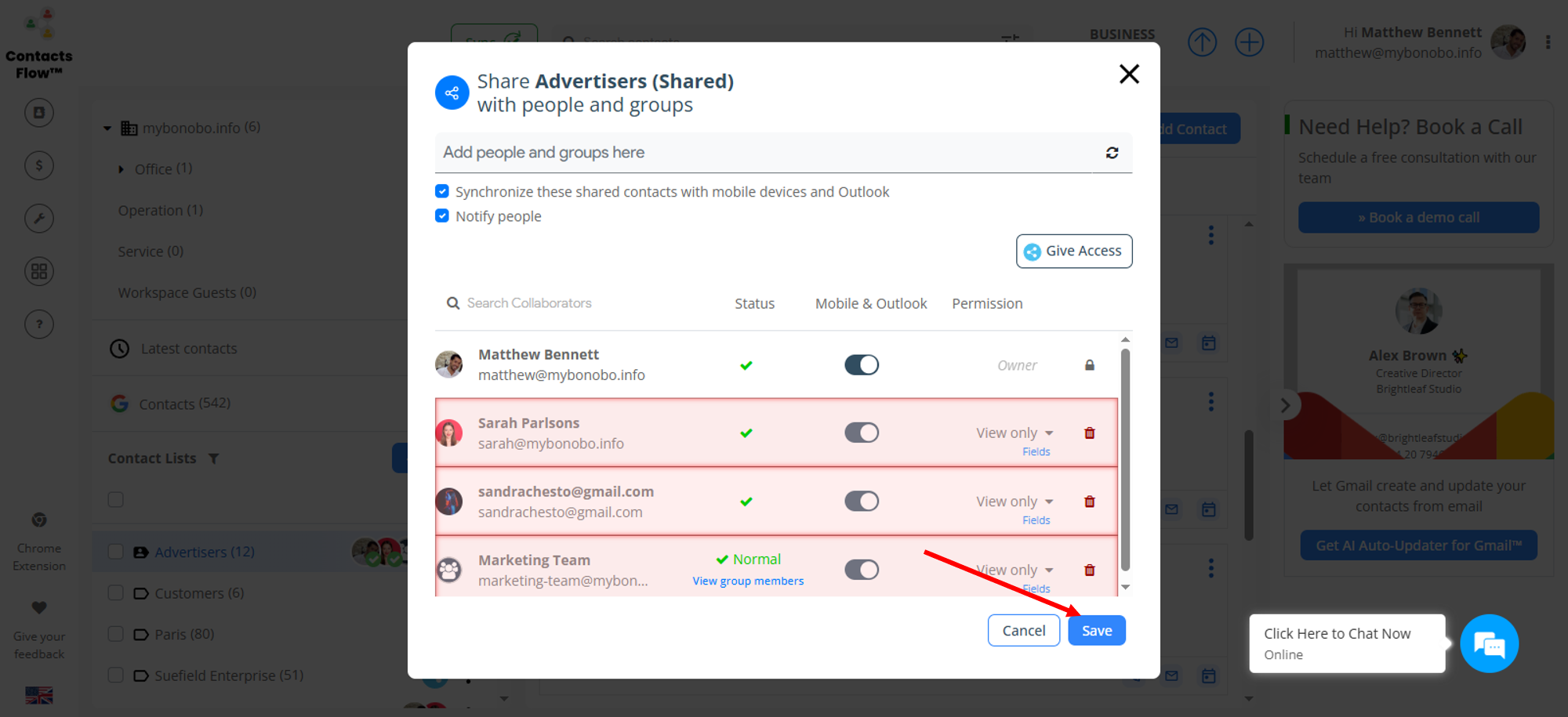Uncheck the Notify people checkbox
Image resolution: width=1568 pixels, height=717 pixels.
(442, 216)
